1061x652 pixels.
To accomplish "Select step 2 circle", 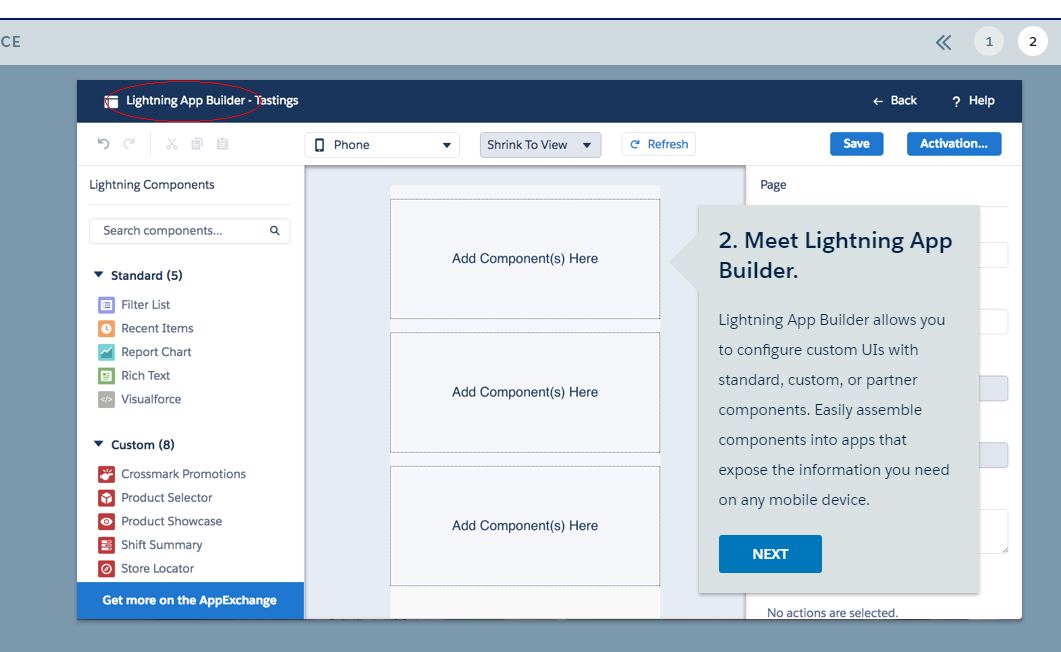I will [x=1033, y=42].
